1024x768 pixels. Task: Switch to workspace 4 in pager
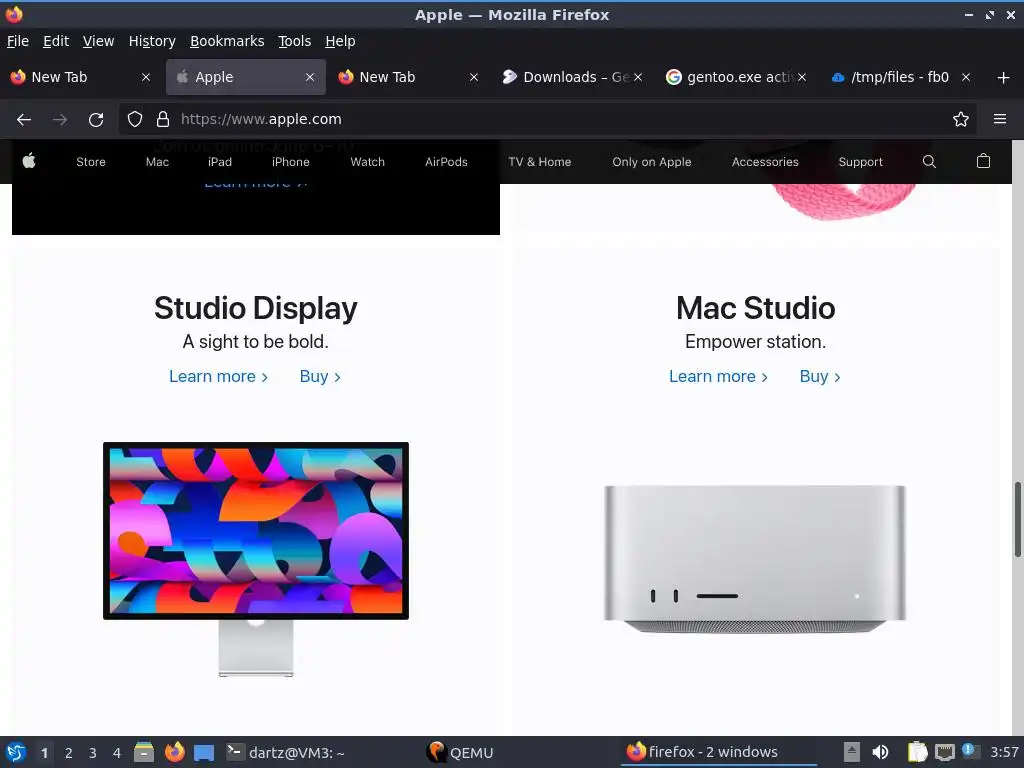point(117,753)
